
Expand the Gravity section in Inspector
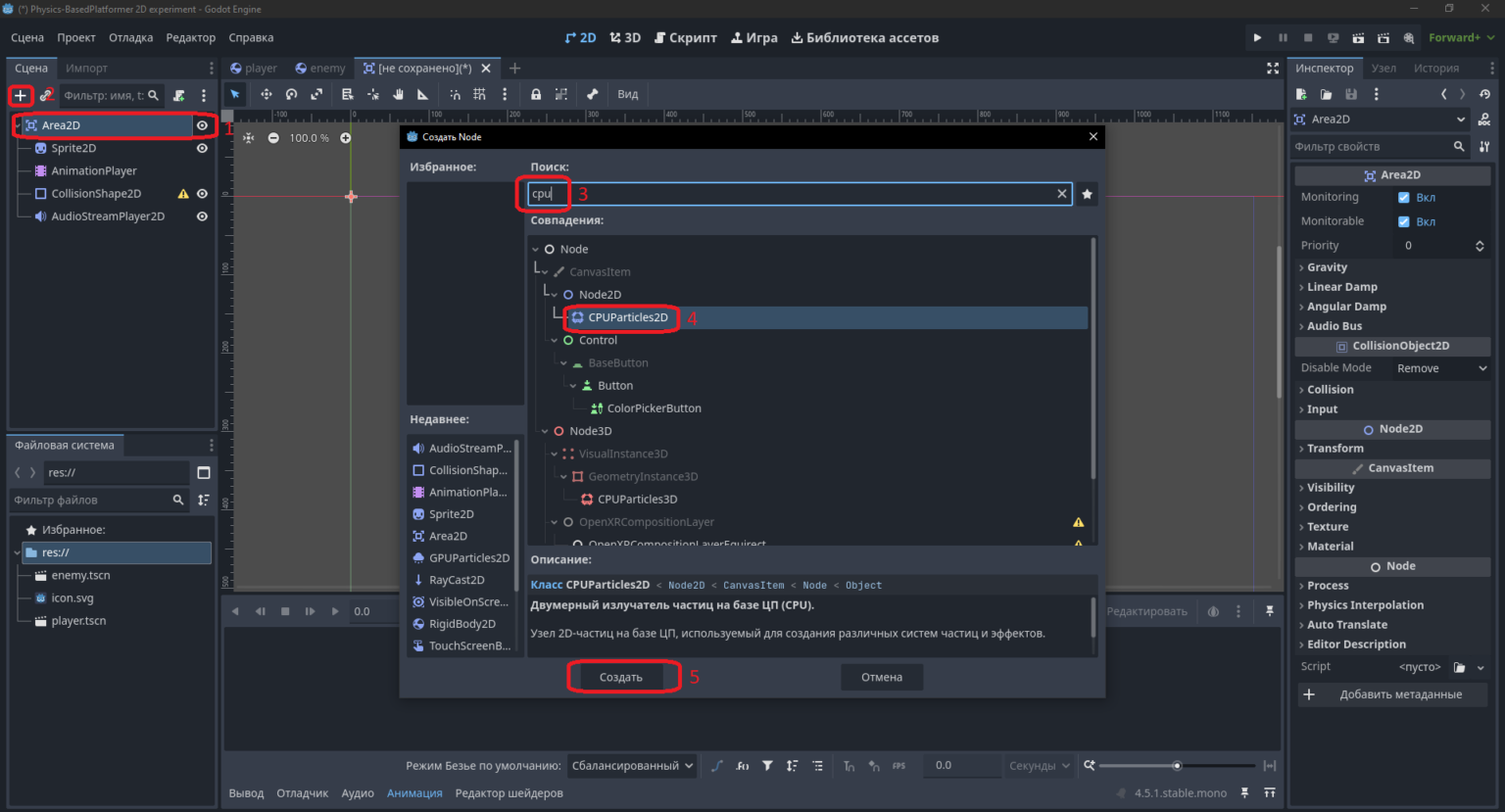[1327, 267]
